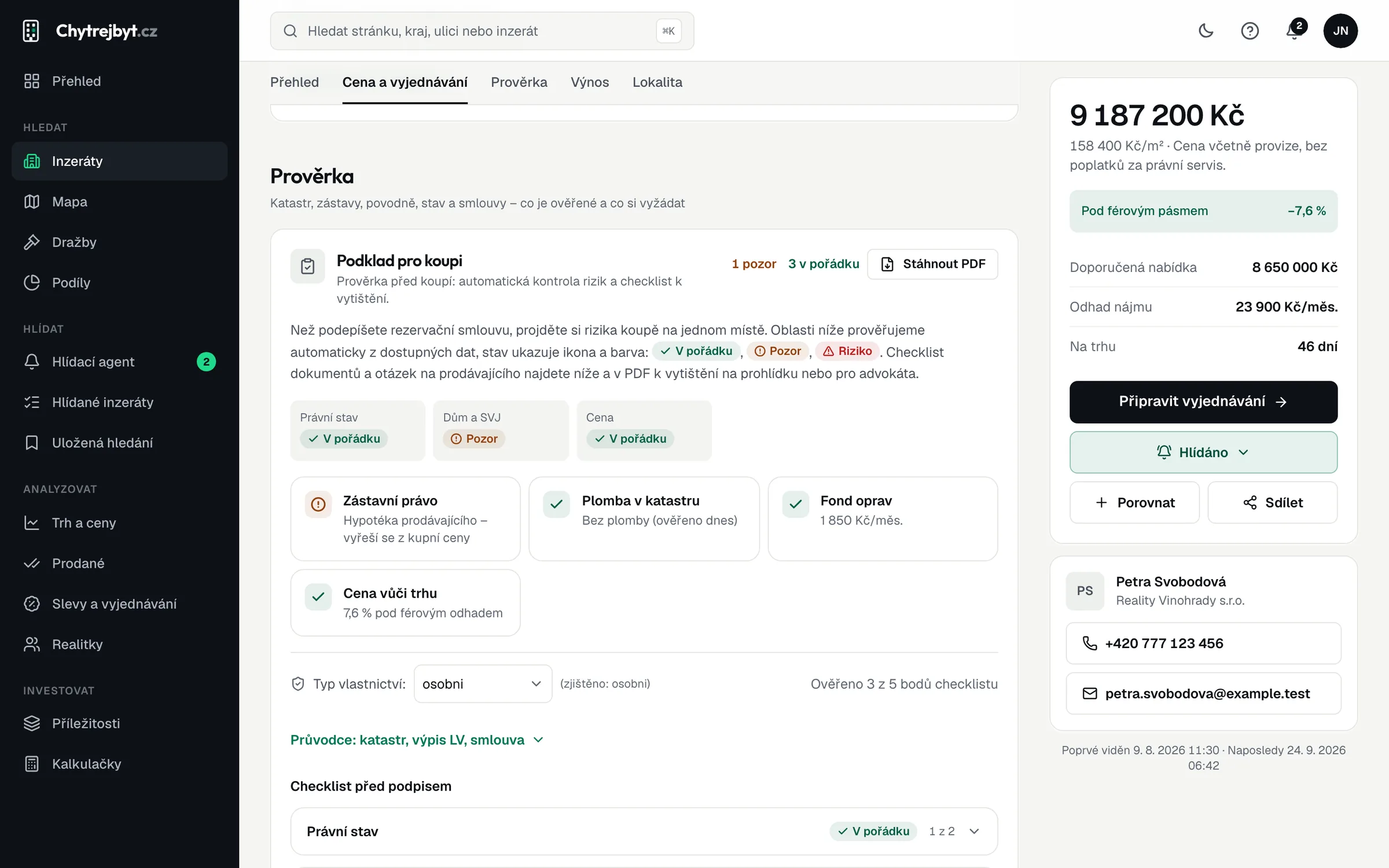Screen dimensions: 1389x868
Task: Open the Typ vlastnictví dropdown
Action: tap(483, 684)
